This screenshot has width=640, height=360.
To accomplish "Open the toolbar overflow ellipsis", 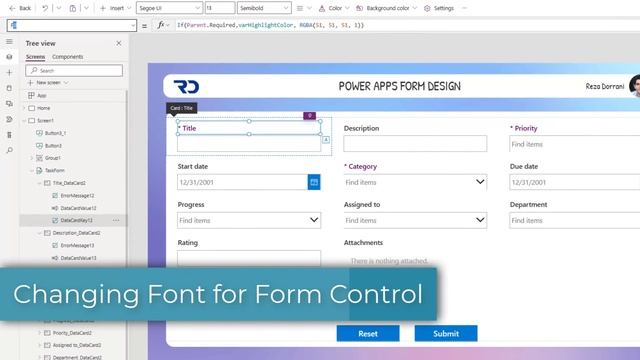I will point(464,8).
